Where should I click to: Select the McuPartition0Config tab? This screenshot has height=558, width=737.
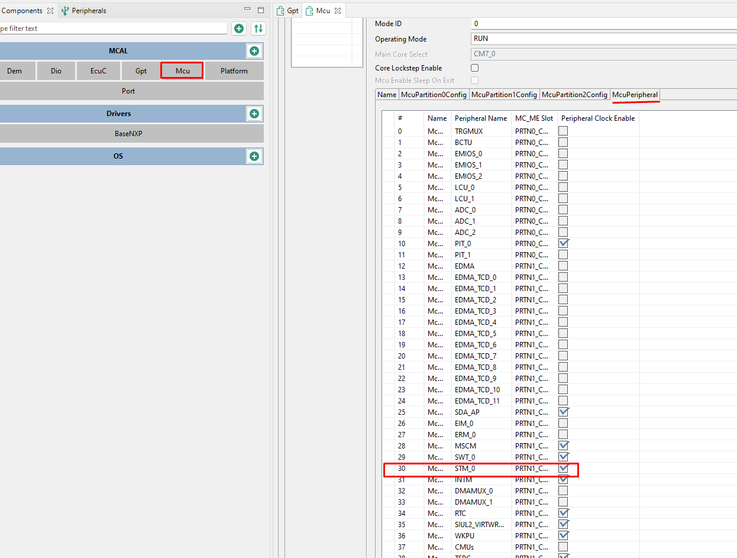(433, 94)
